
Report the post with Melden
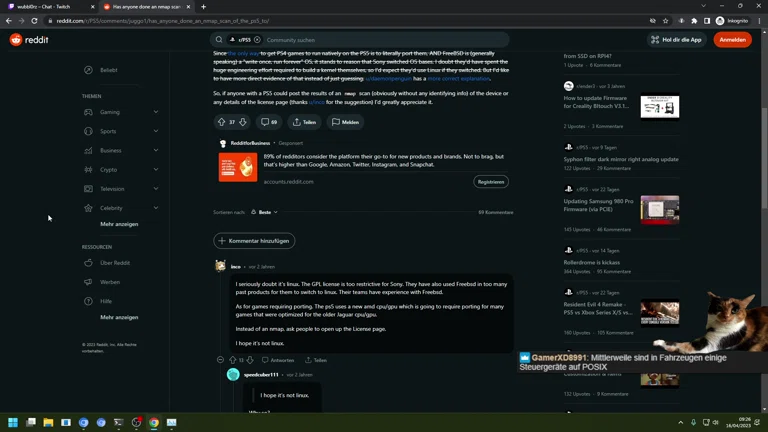(x=345, y=122)
